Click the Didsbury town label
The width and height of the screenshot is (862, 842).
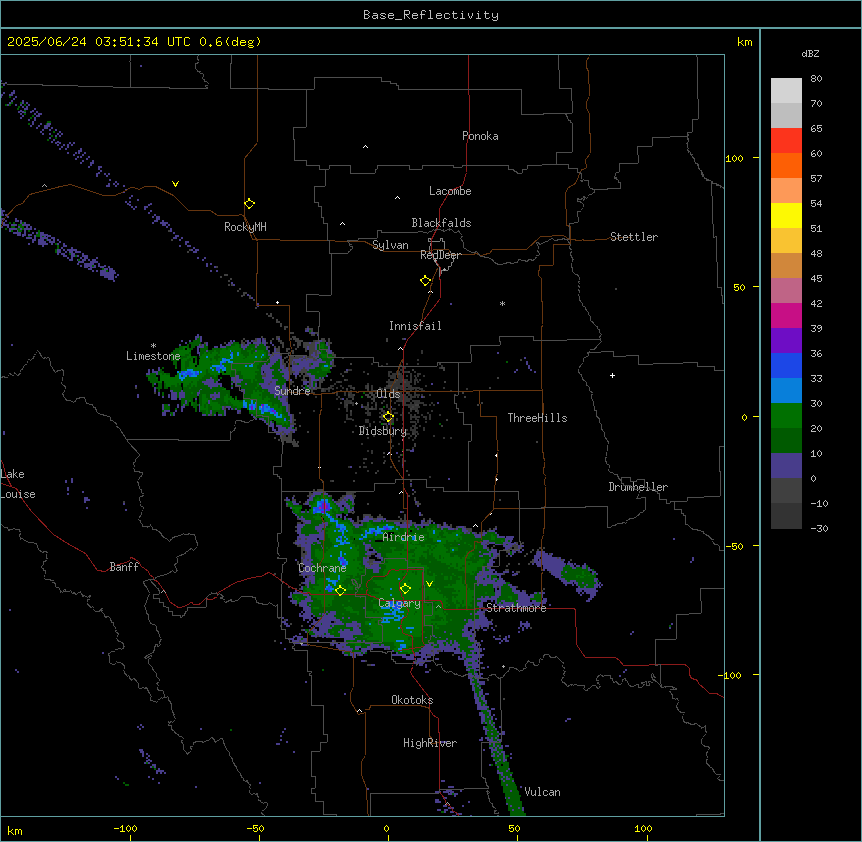[382, 431]
